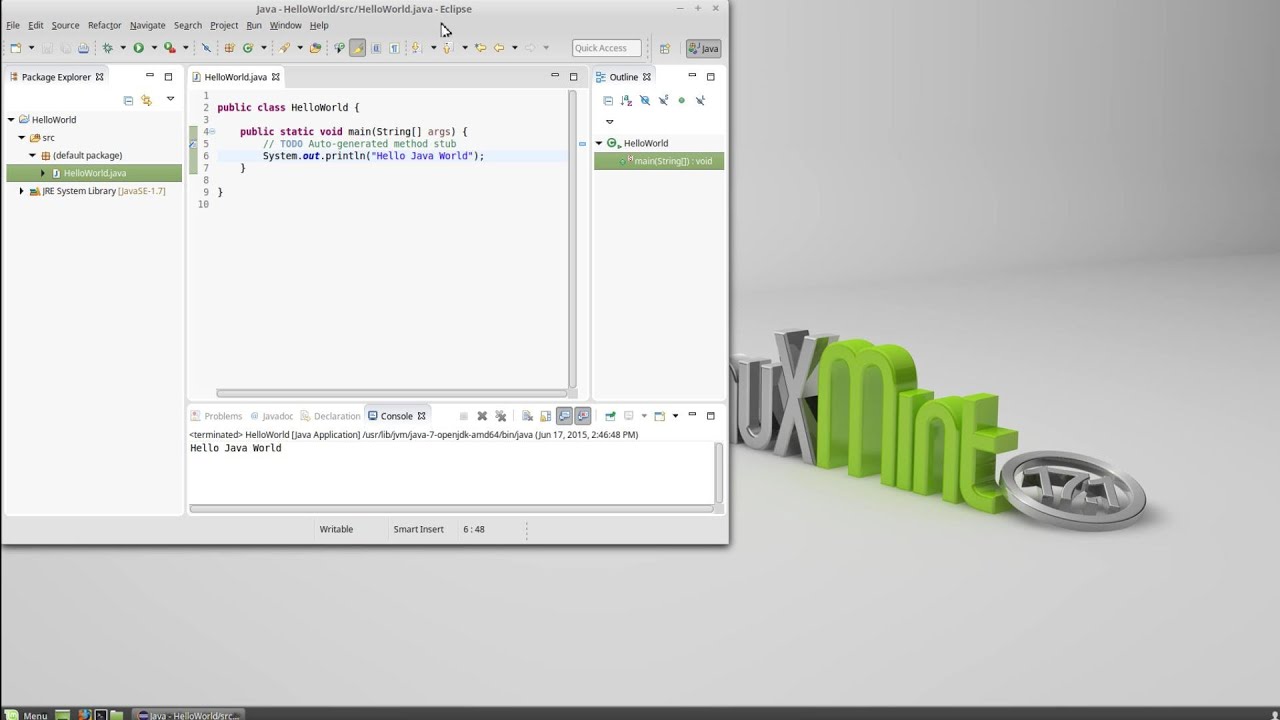Close the HelloWorld.java editor tab
1280x720 pixels.
point(276,77)
